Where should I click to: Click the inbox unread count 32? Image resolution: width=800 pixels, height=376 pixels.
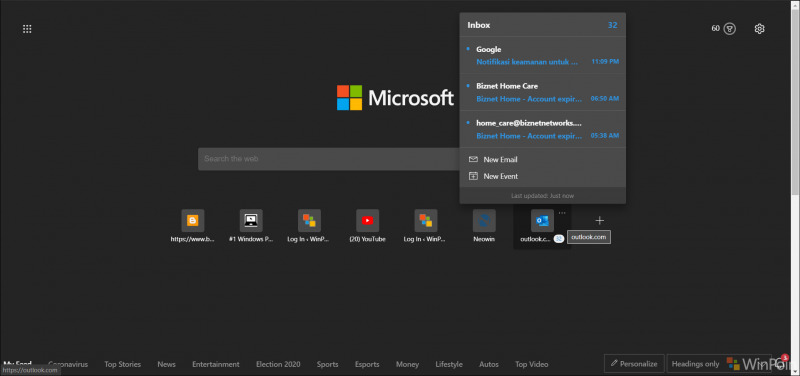[x=612, y=25]
